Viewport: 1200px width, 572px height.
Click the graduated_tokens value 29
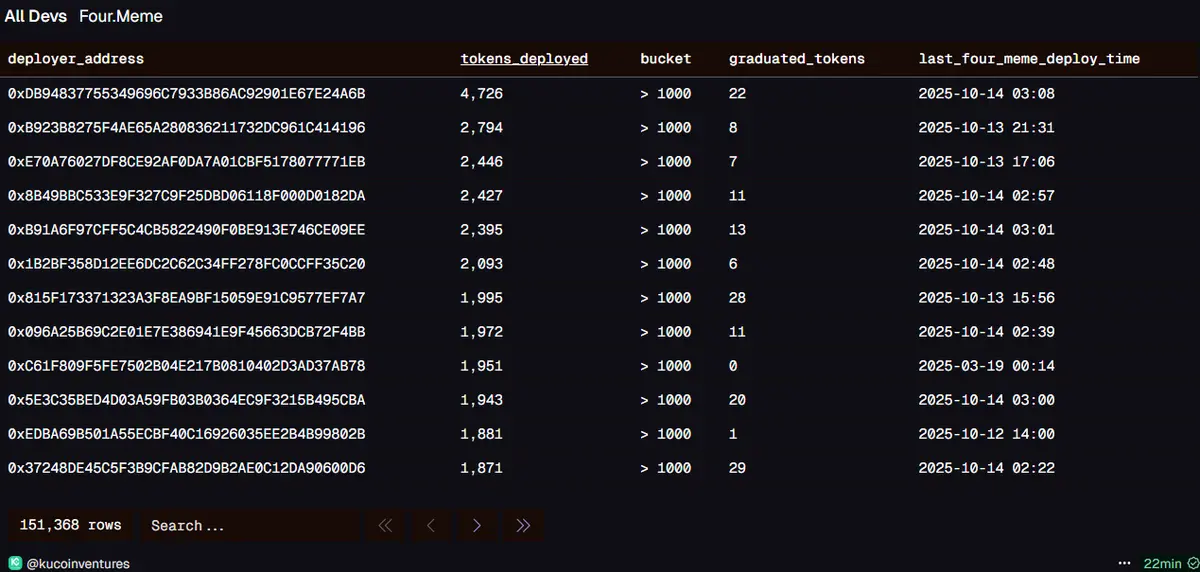738,468
